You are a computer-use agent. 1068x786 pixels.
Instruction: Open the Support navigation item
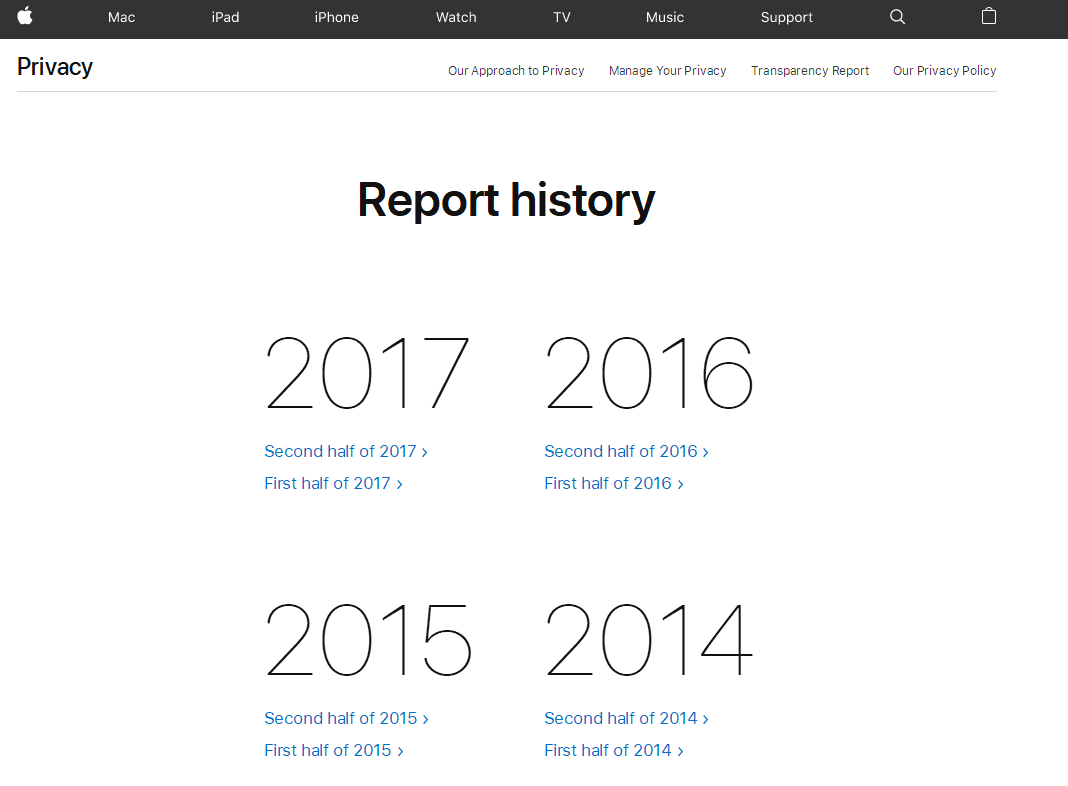click(x=787, y=18)
